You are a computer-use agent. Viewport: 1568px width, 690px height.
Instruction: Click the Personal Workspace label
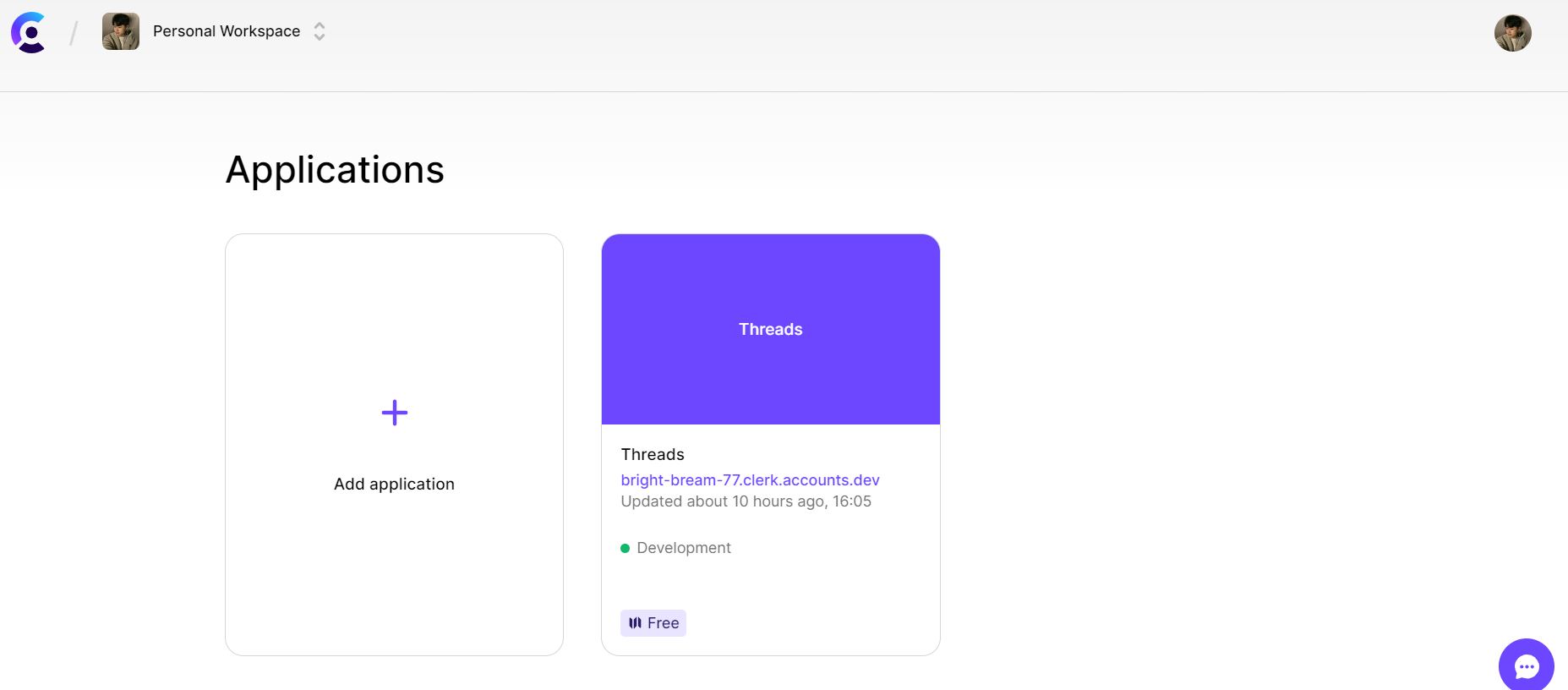227,31
